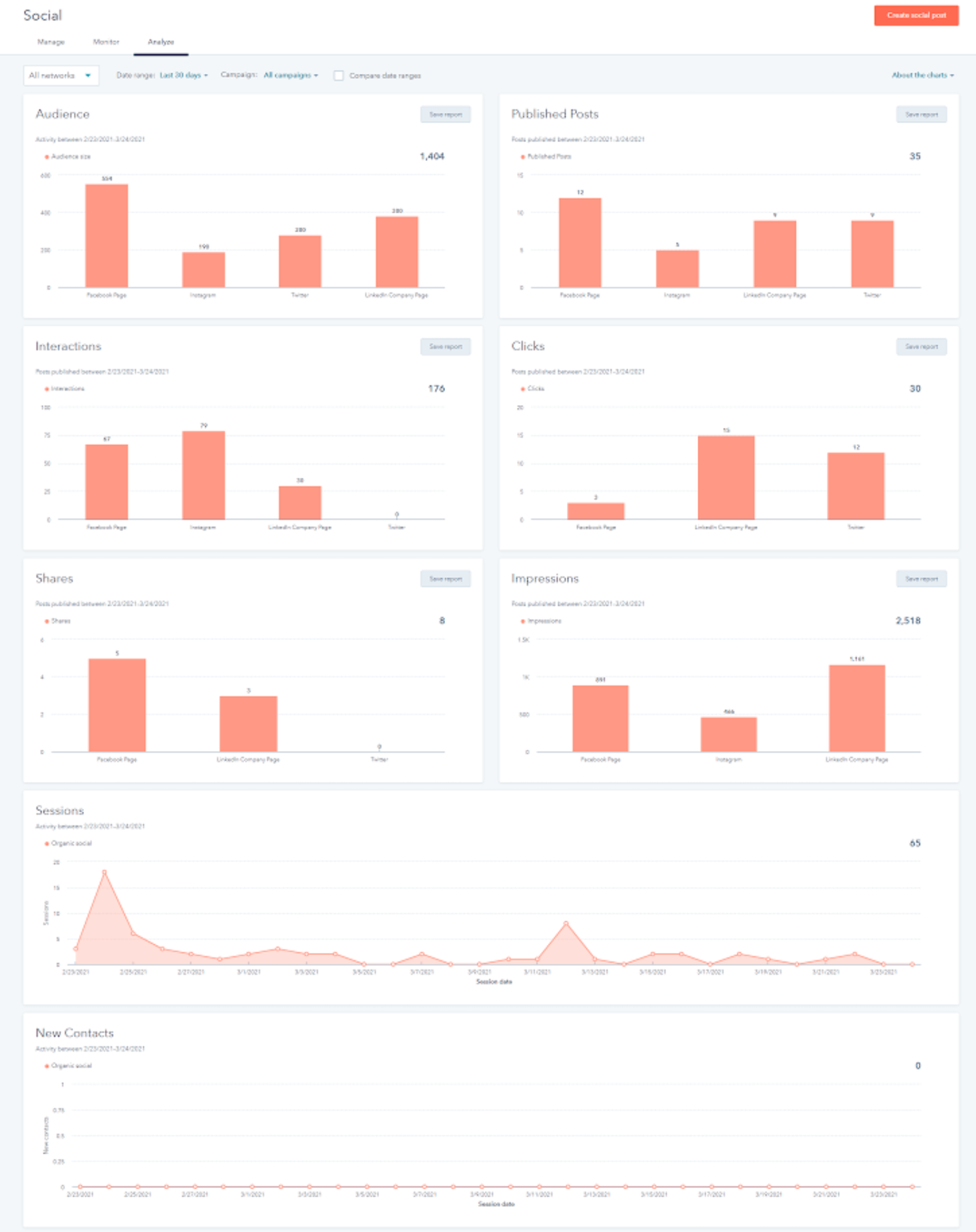976x1232 pixels.
Task: Save the Audience report
Action: point(444,114)
